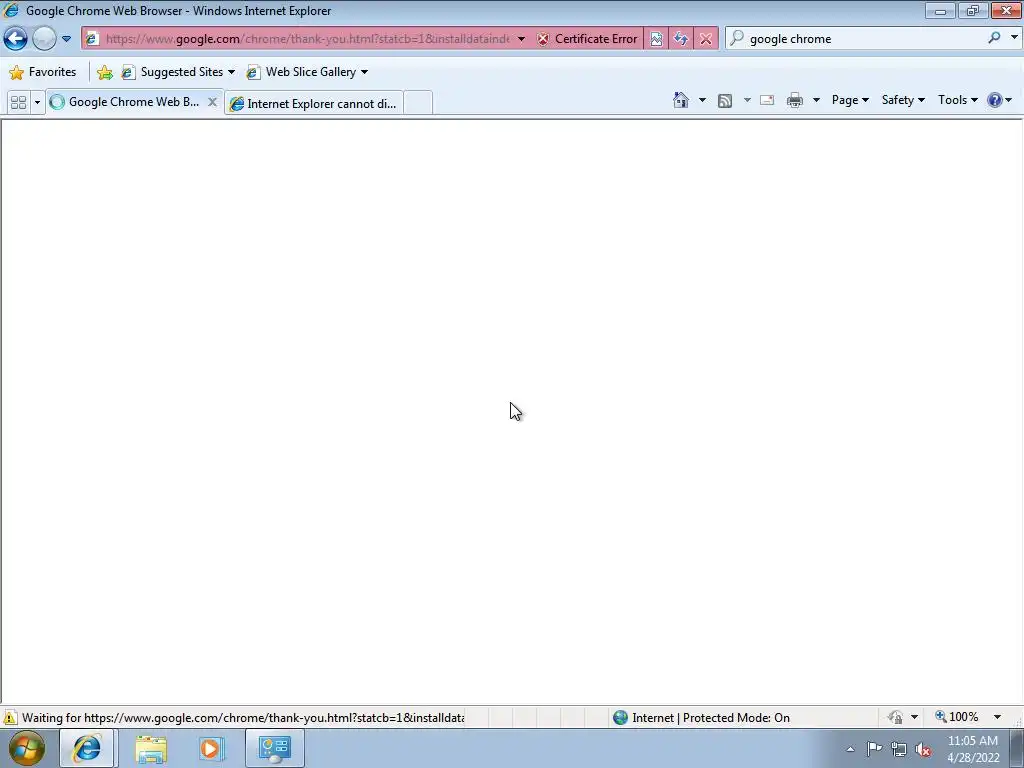Run search with the magnifier icon

994,38
